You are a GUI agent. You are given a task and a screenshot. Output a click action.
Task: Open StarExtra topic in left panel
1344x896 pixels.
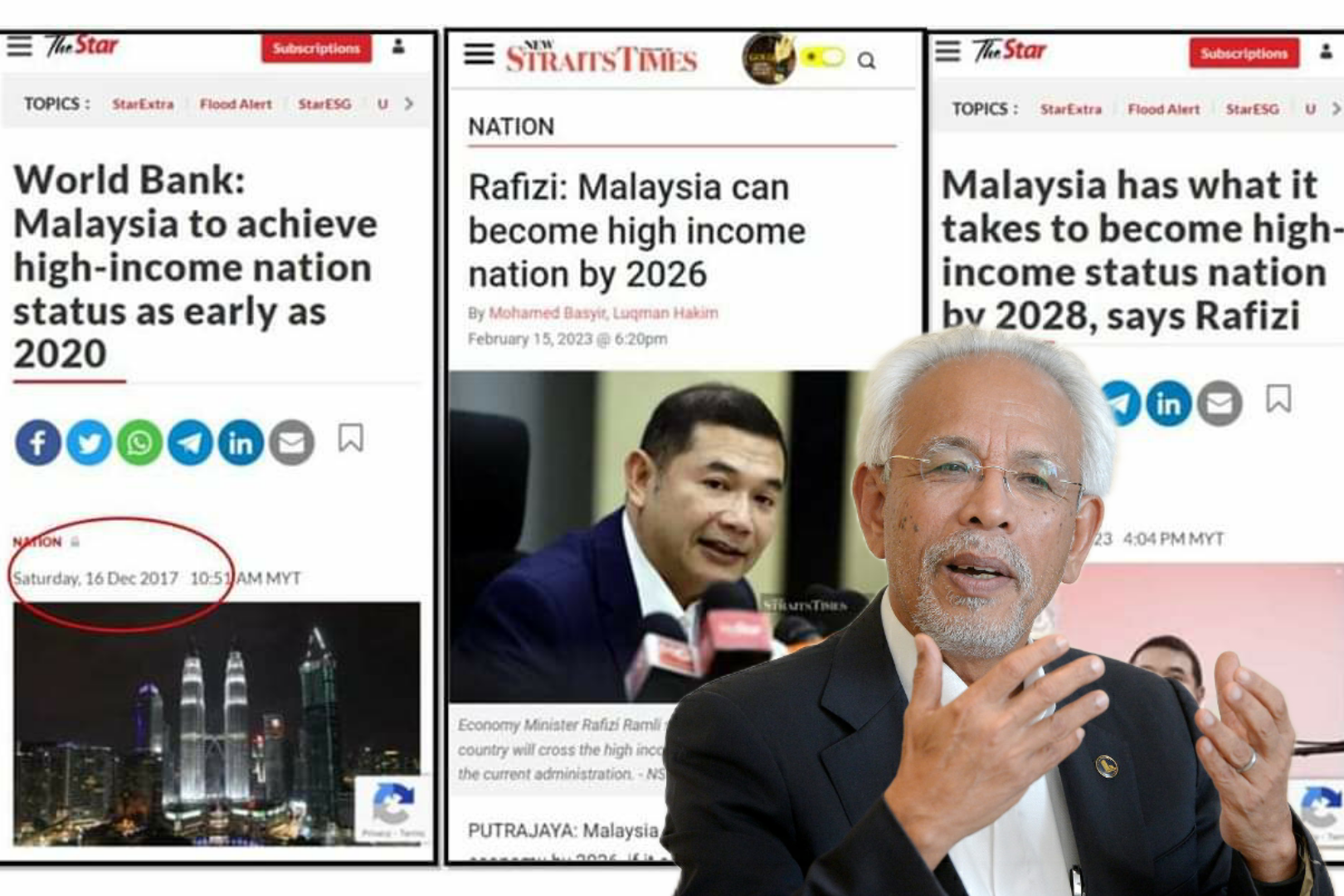[144, 104]
